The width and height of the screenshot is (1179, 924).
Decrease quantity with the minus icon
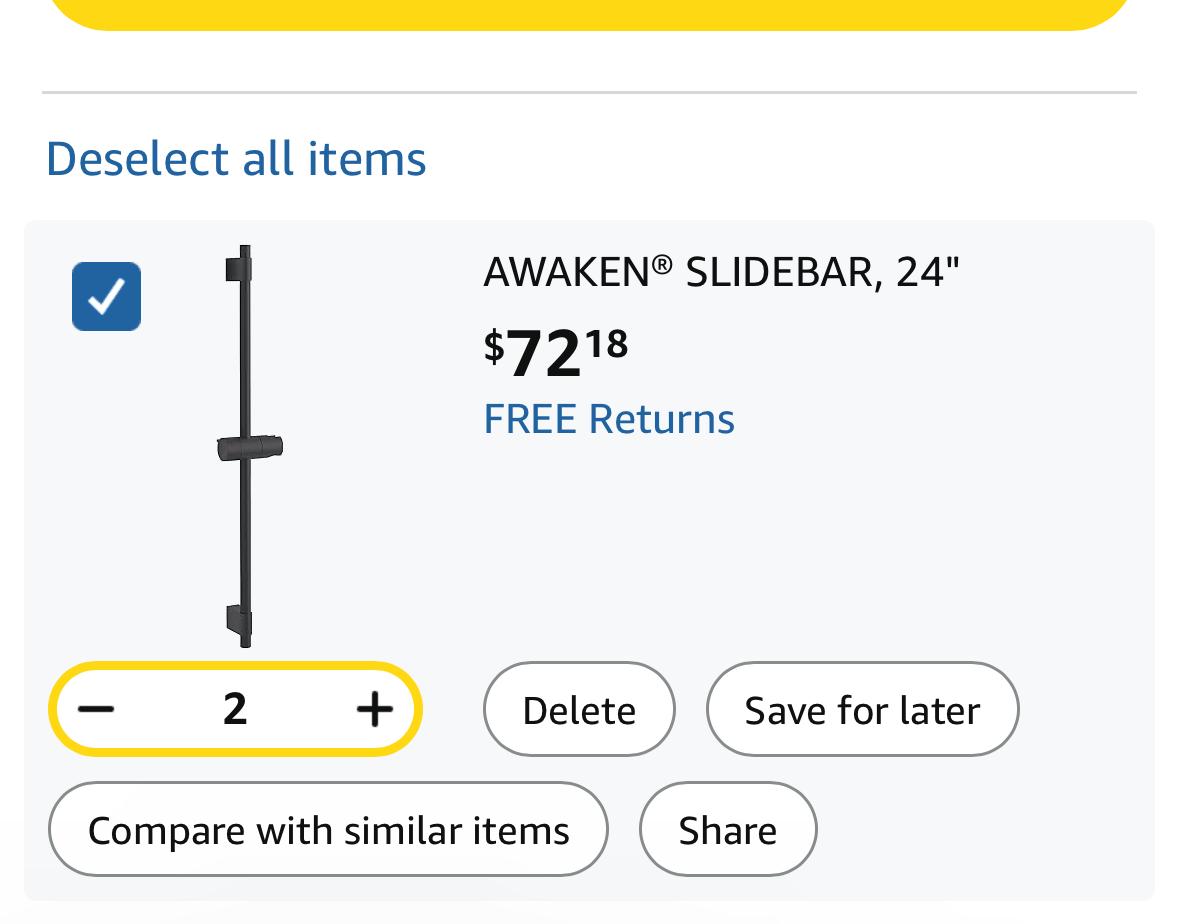coord(96,709)
